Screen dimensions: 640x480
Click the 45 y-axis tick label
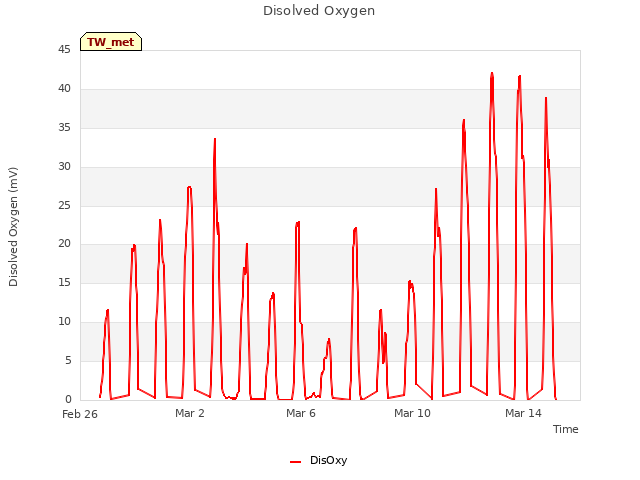(64, 49)
